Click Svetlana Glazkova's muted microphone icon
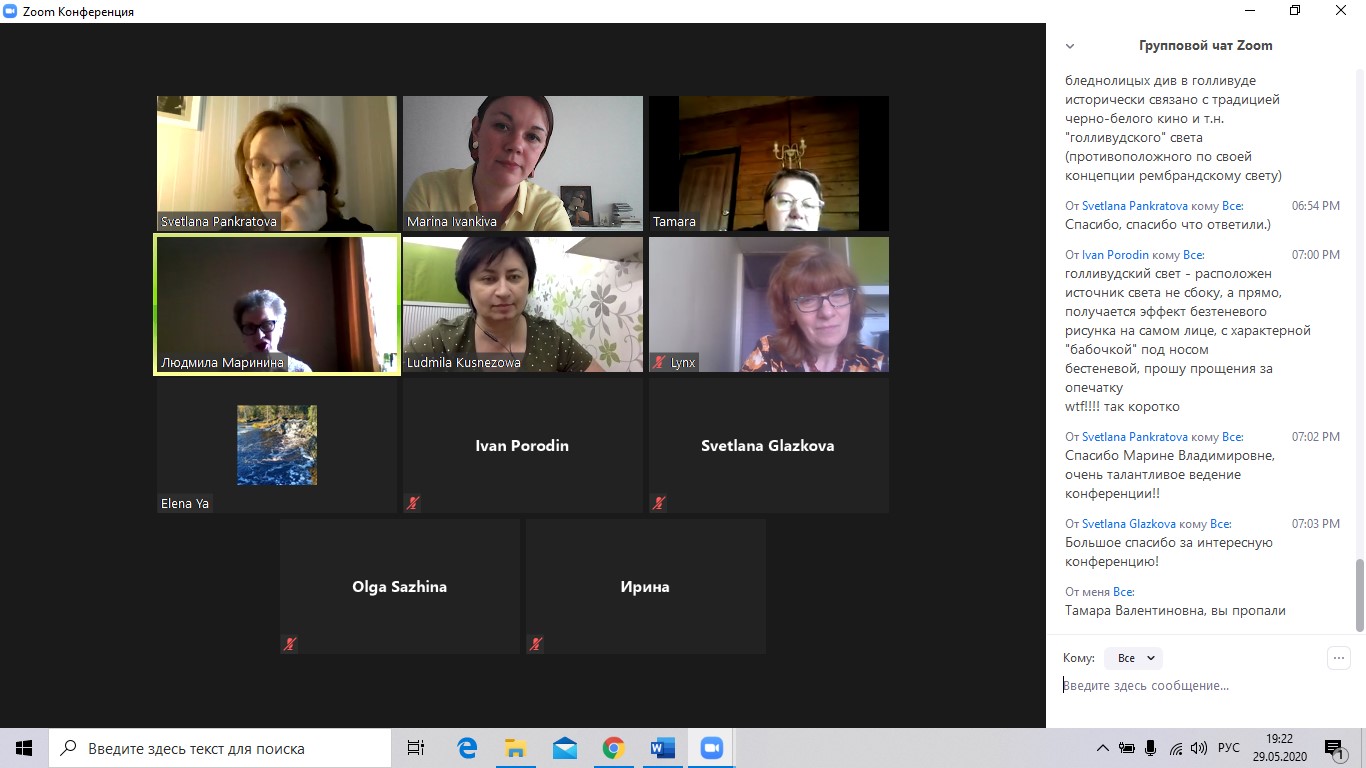This screenshot has width=1366, height=768. [x=659, y=503]
